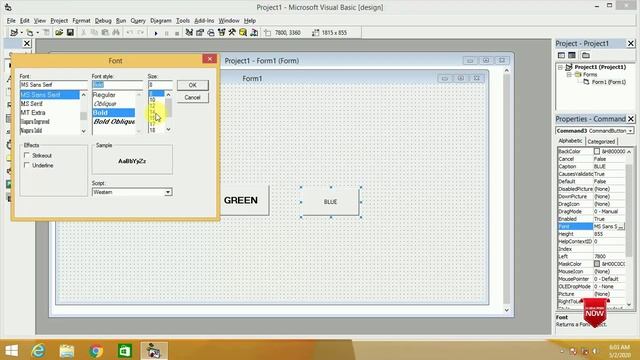Image resolution: width=640 pixels, height=360 pixels.
Task: Open the Visual Component Manager toolbar icon
Action: pos(254,32)
